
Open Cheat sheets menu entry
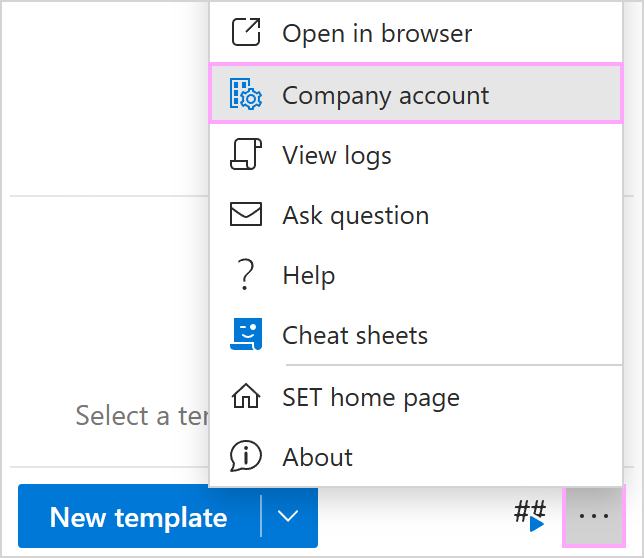416,335
